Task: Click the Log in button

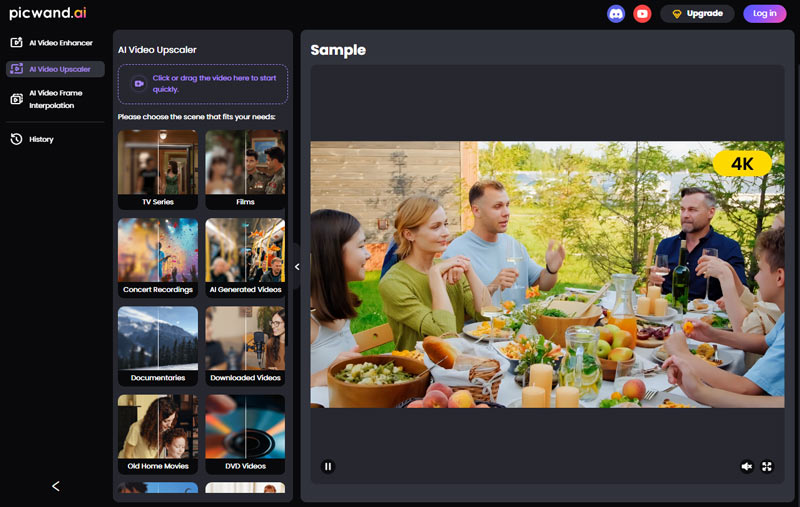Action: [x=764, y=14]
